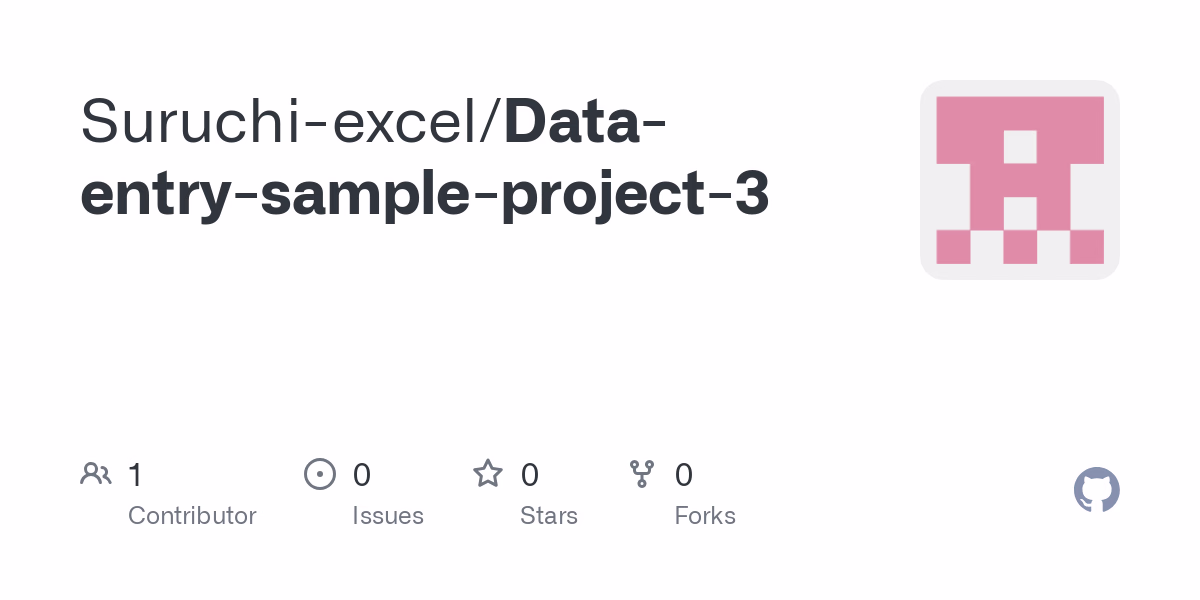Click the bottom-center pink square of the identicon
The height and width of the screenshot is (600, 1200).
click(x=1020, y=247)
